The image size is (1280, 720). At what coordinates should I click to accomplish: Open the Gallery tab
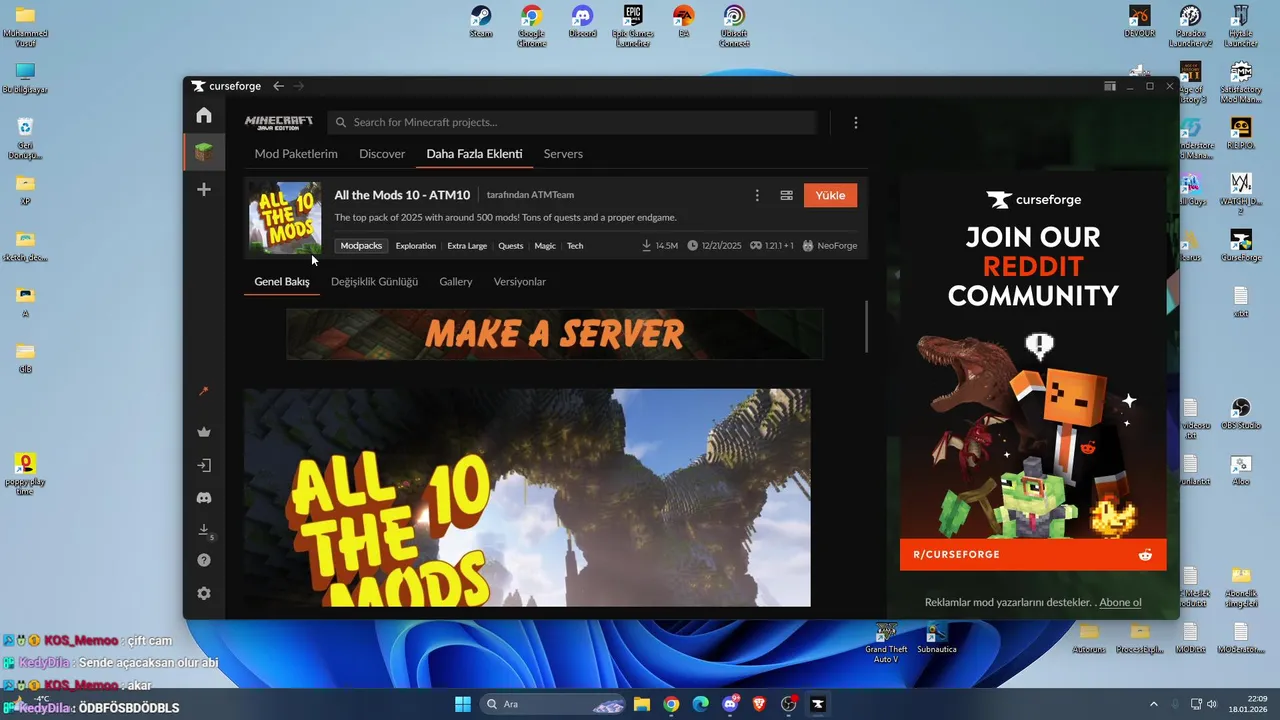(455, 282)
